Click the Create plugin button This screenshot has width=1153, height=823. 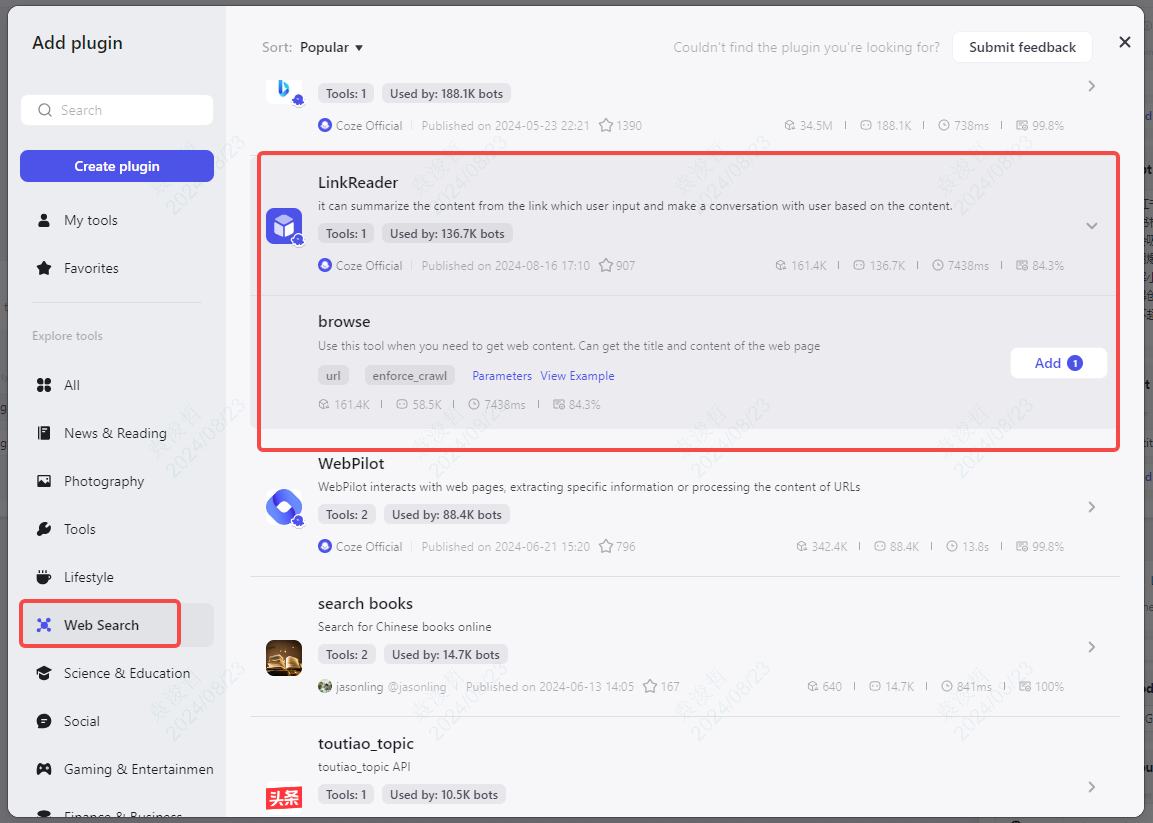[116, 166]
